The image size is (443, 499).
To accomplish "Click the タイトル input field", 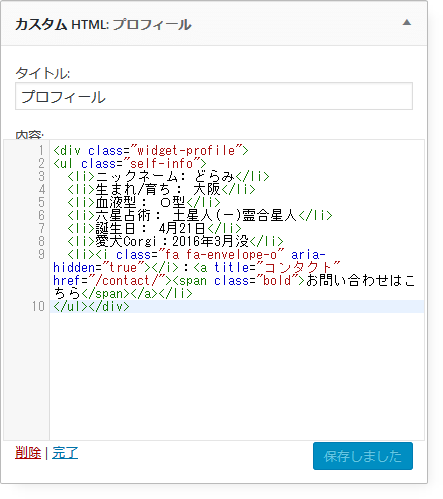I will [x=214, y=96].
